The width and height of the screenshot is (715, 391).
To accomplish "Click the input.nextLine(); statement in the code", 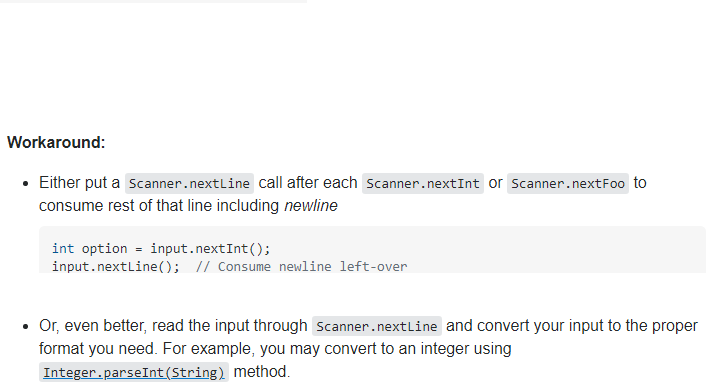I will click(116, 266).
